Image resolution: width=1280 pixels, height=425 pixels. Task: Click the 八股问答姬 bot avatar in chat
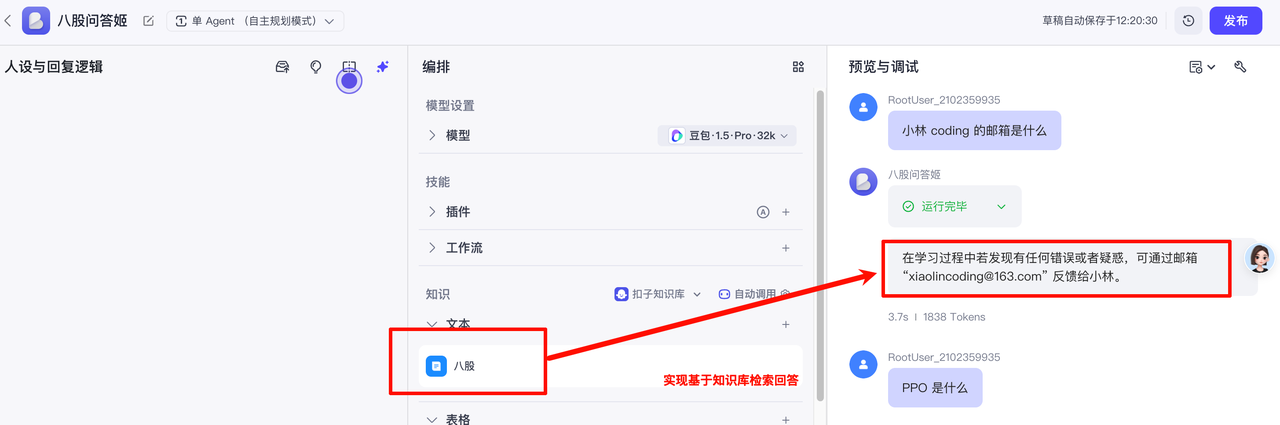click(864, 182)
